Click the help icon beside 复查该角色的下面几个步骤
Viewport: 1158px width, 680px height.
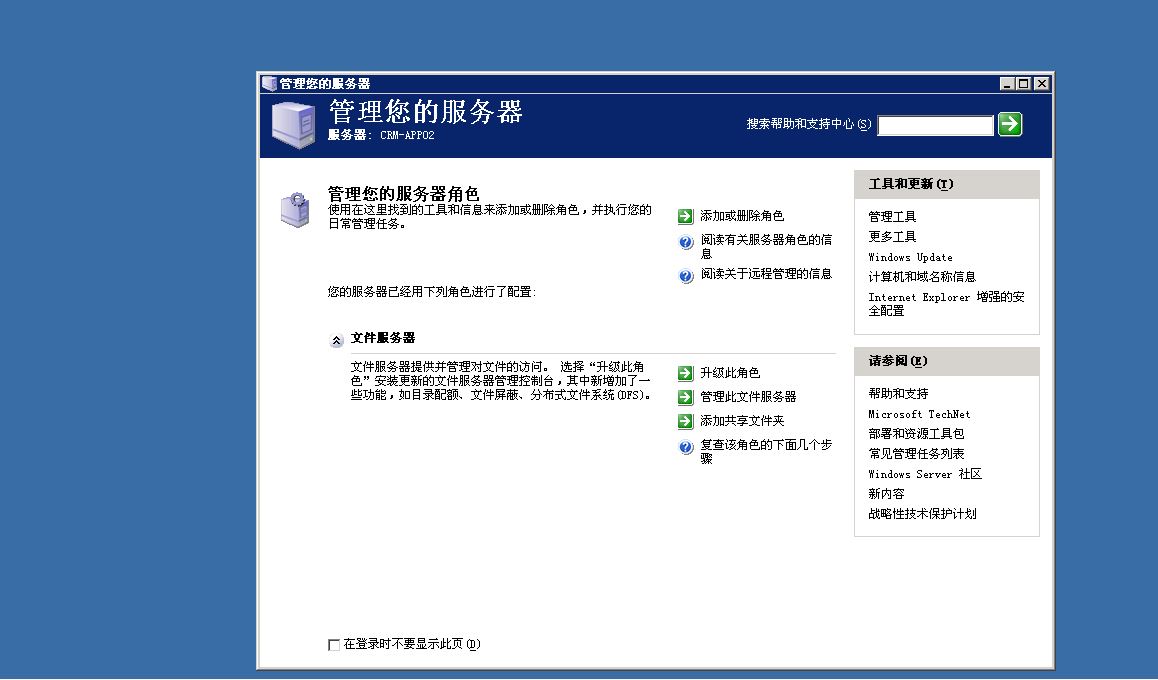(686, 447)
